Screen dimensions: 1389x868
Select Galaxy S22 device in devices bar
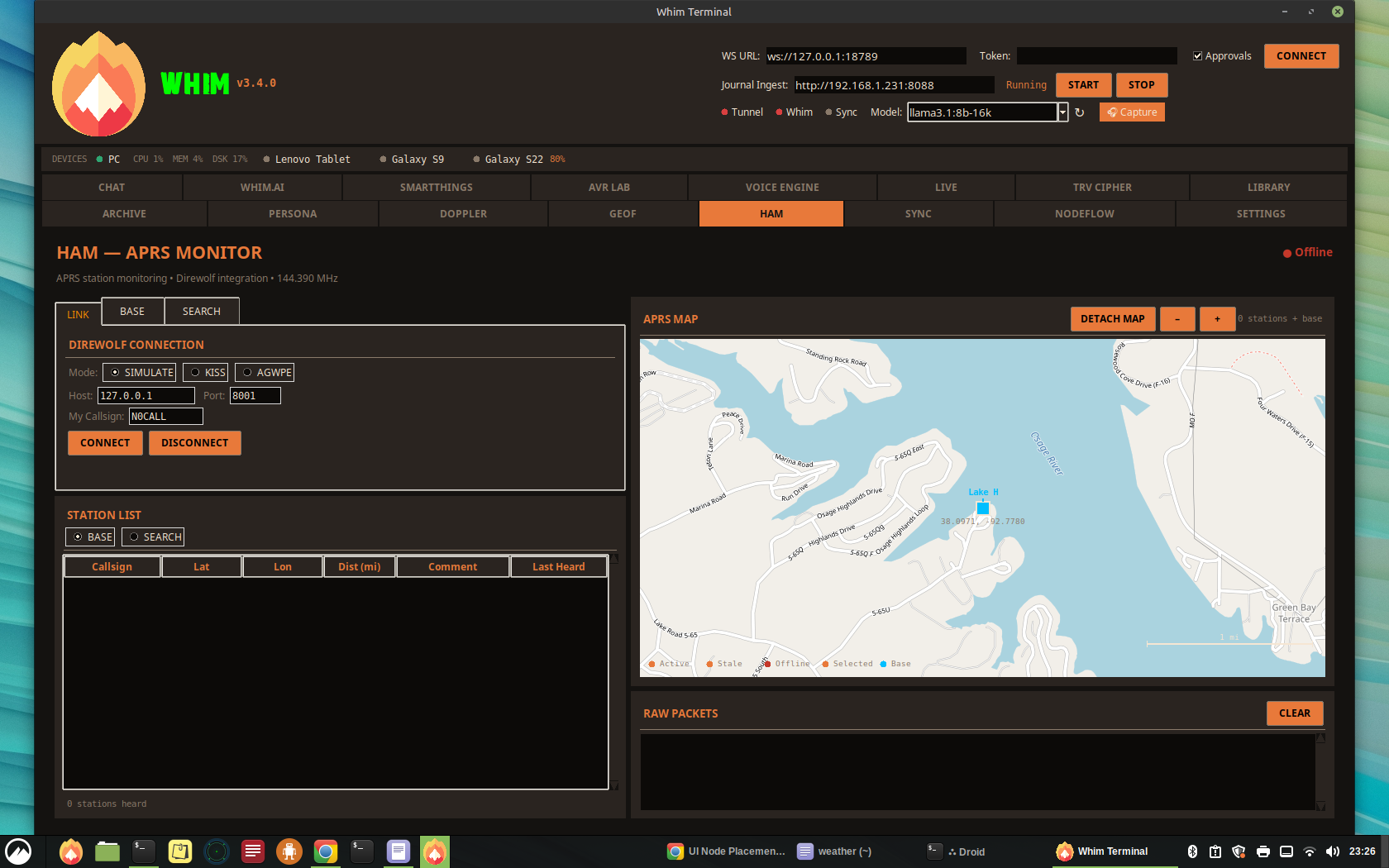click(513, 160)
